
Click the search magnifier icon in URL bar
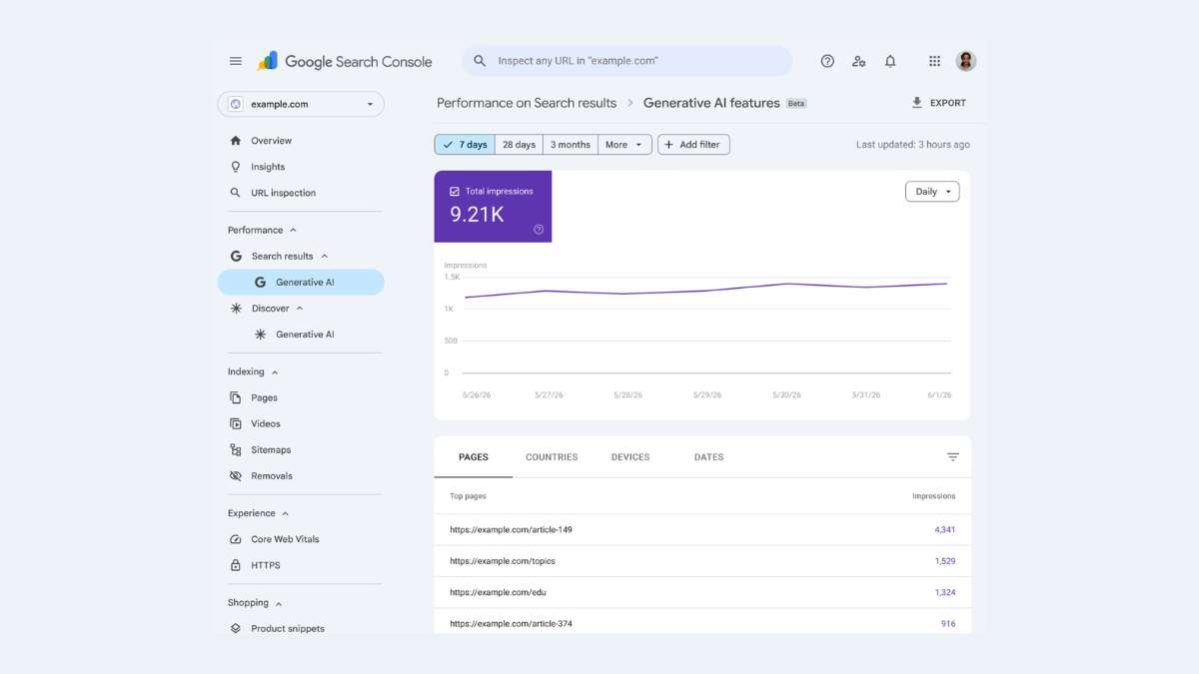(479, 60)
